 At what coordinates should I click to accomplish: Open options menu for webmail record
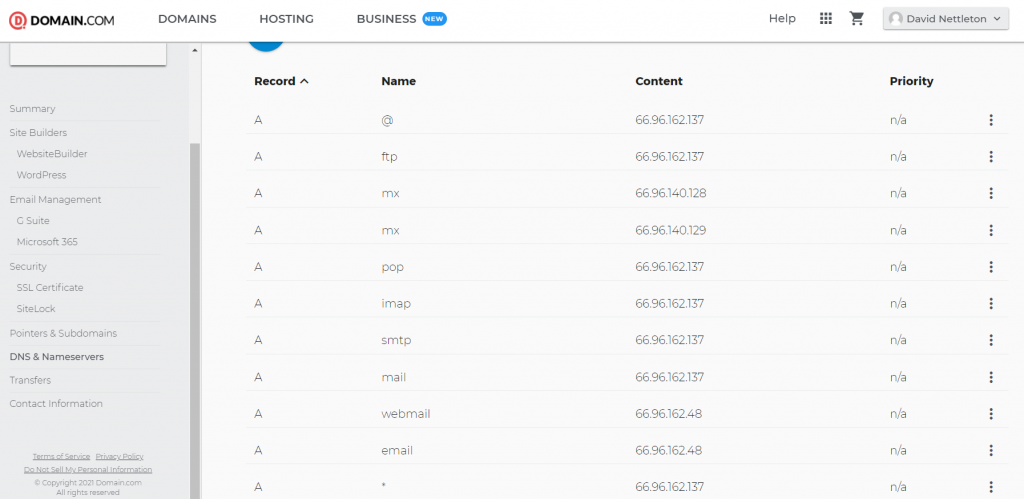pos(991,414)
